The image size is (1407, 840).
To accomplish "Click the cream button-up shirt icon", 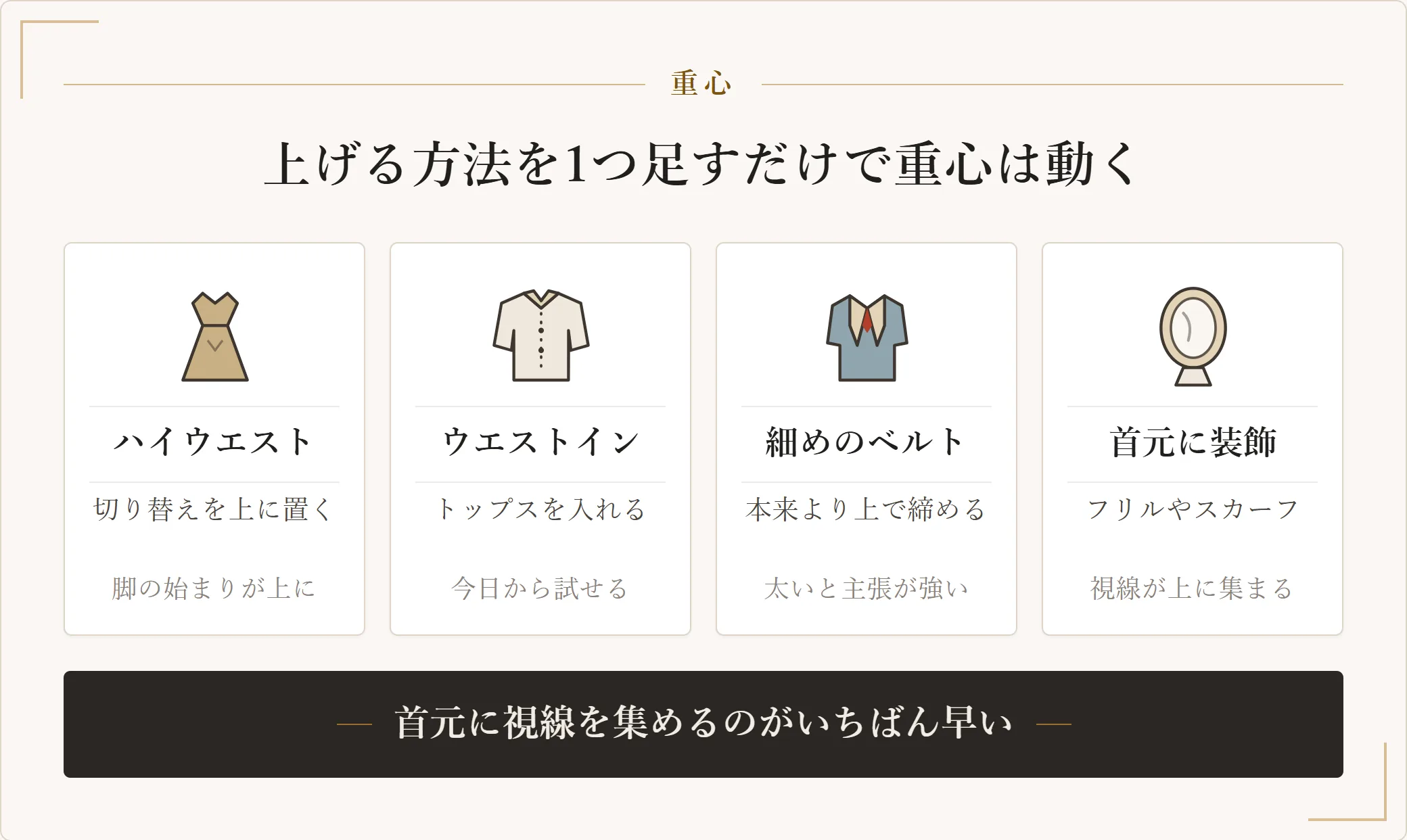I will pyautogui.click(x=540, y=336).
